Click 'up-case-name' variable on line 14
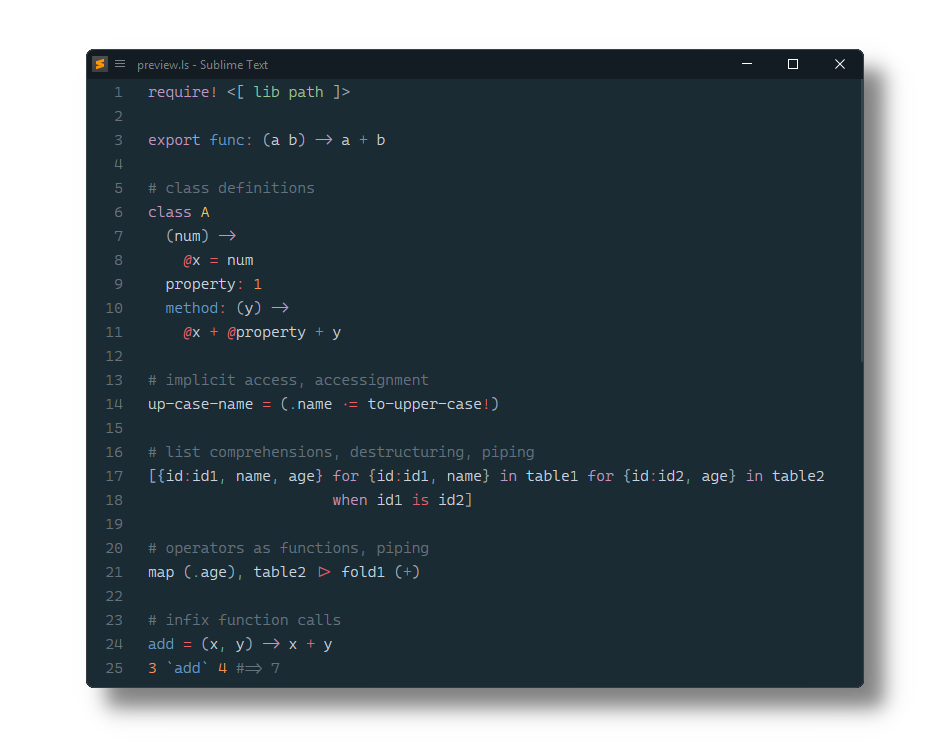The height and width of the screenshot is (750, 950). point(200,404)
